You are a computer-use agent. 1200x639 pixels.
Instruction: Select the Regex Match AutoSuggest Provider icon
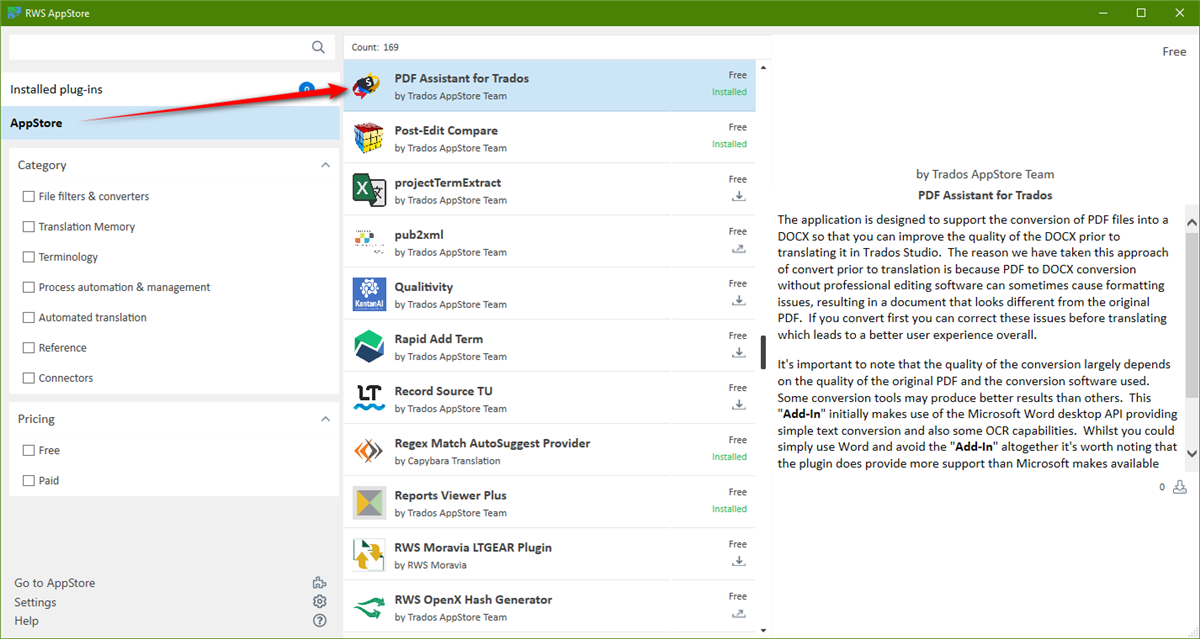368,449
